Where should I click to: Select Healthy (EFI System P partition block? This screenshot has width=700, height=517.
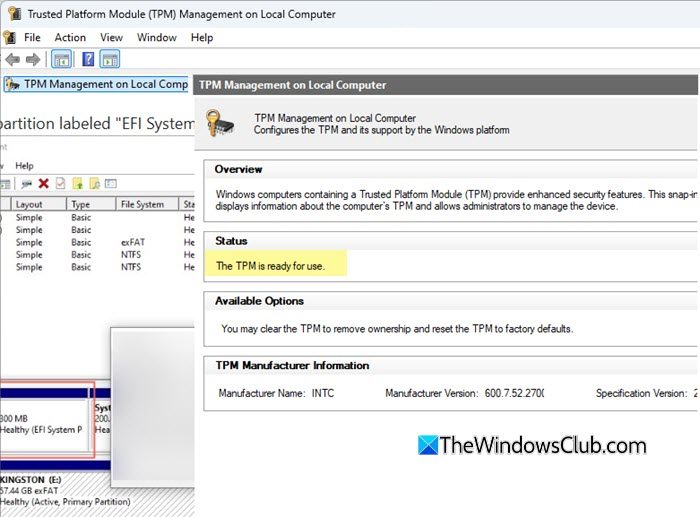45,424
